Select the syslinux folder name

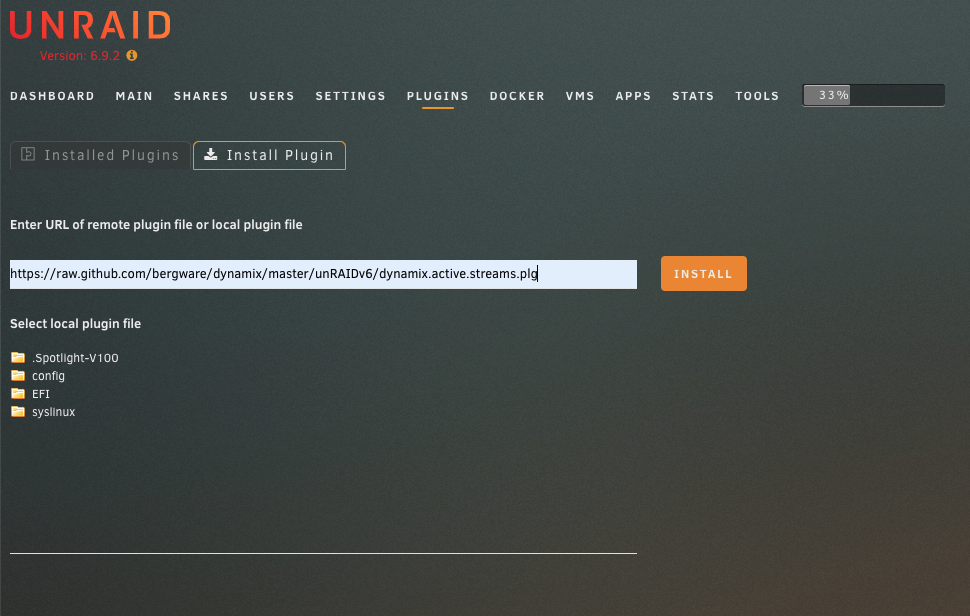(x=53, y=412)
